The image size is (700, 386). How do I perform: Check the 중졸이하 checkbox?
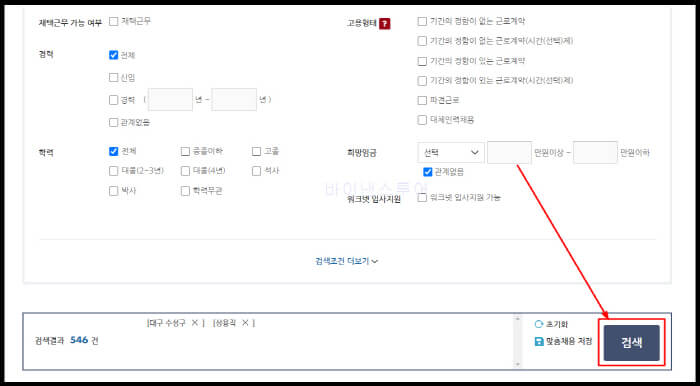[x=185, y=152]
